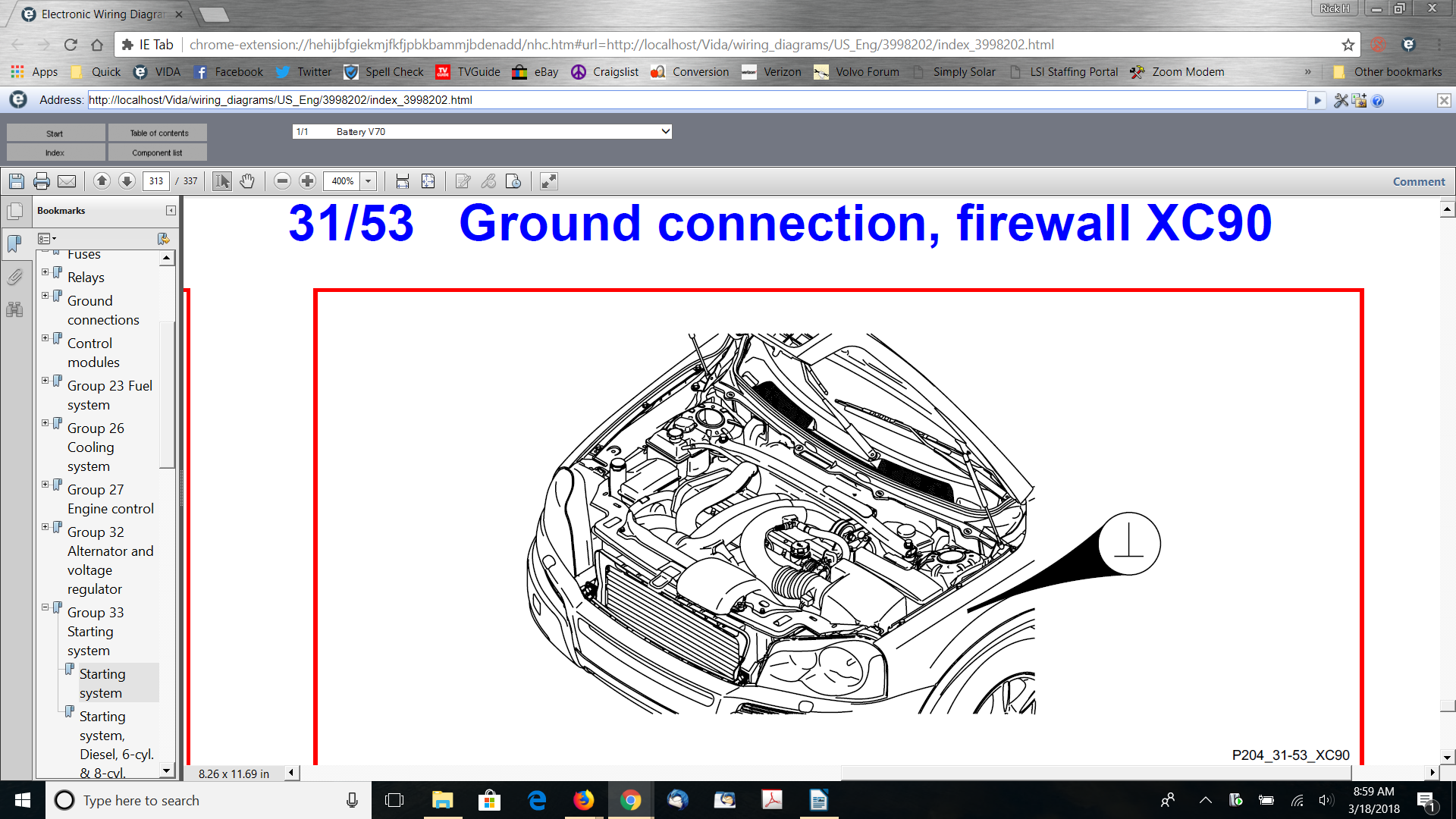Expand the Group 27 Engine control bookmark
Screen dimensions: 1456x819
tap(45, 485)
